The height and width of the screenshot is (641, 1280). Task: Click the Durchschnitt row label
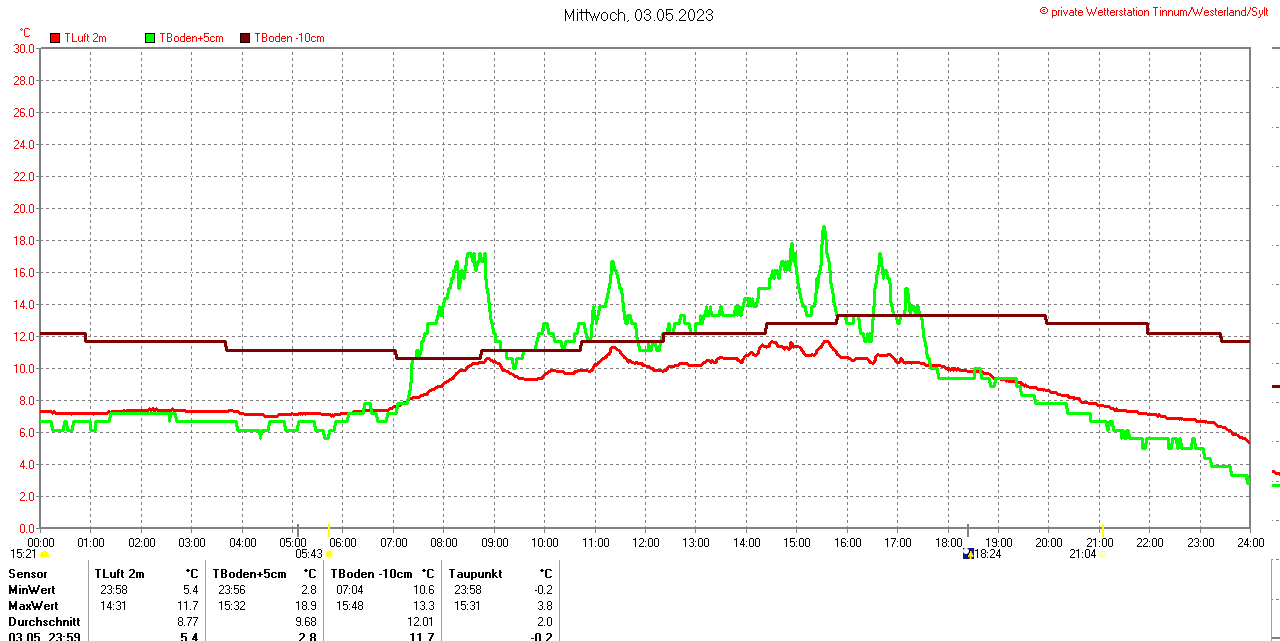(44, 622)
